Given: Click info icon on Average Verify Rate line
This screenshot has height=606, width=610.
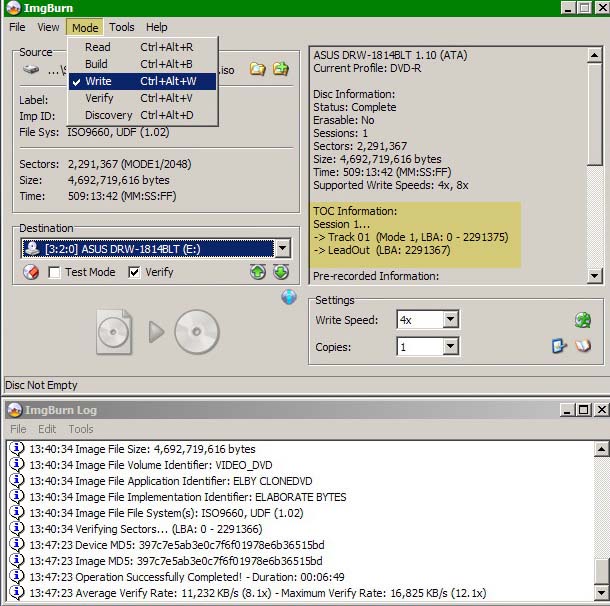Looking at the screenshot, I should [x=16, y=592].
